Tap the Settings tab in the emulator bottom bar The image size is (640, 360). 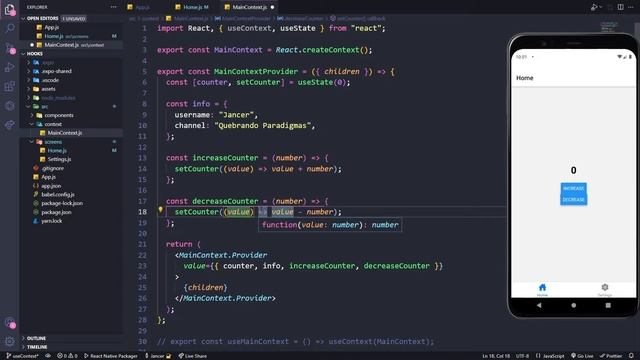click(x=604, y=290)
